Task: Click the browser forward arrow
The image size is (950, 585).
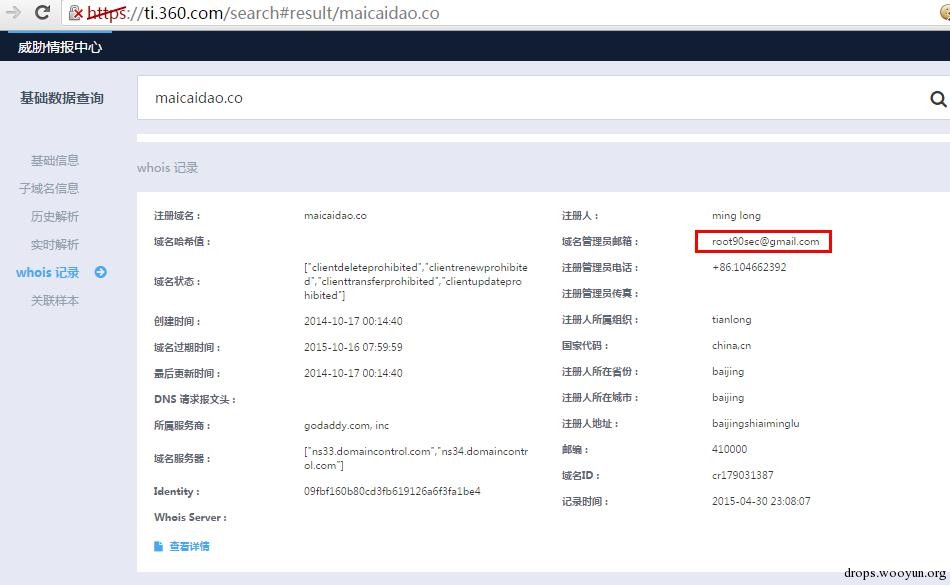Action: pos(13,12)
